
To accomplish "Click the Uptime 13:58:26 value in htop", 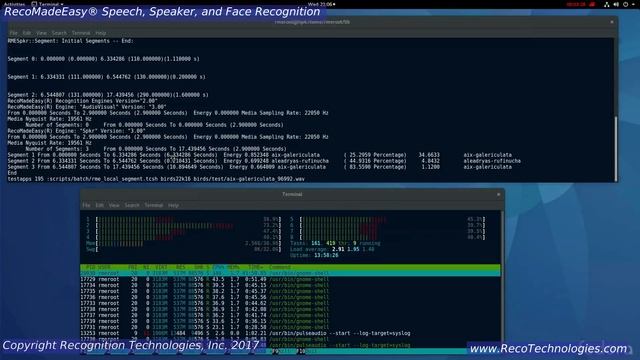I will coord(326,256).
